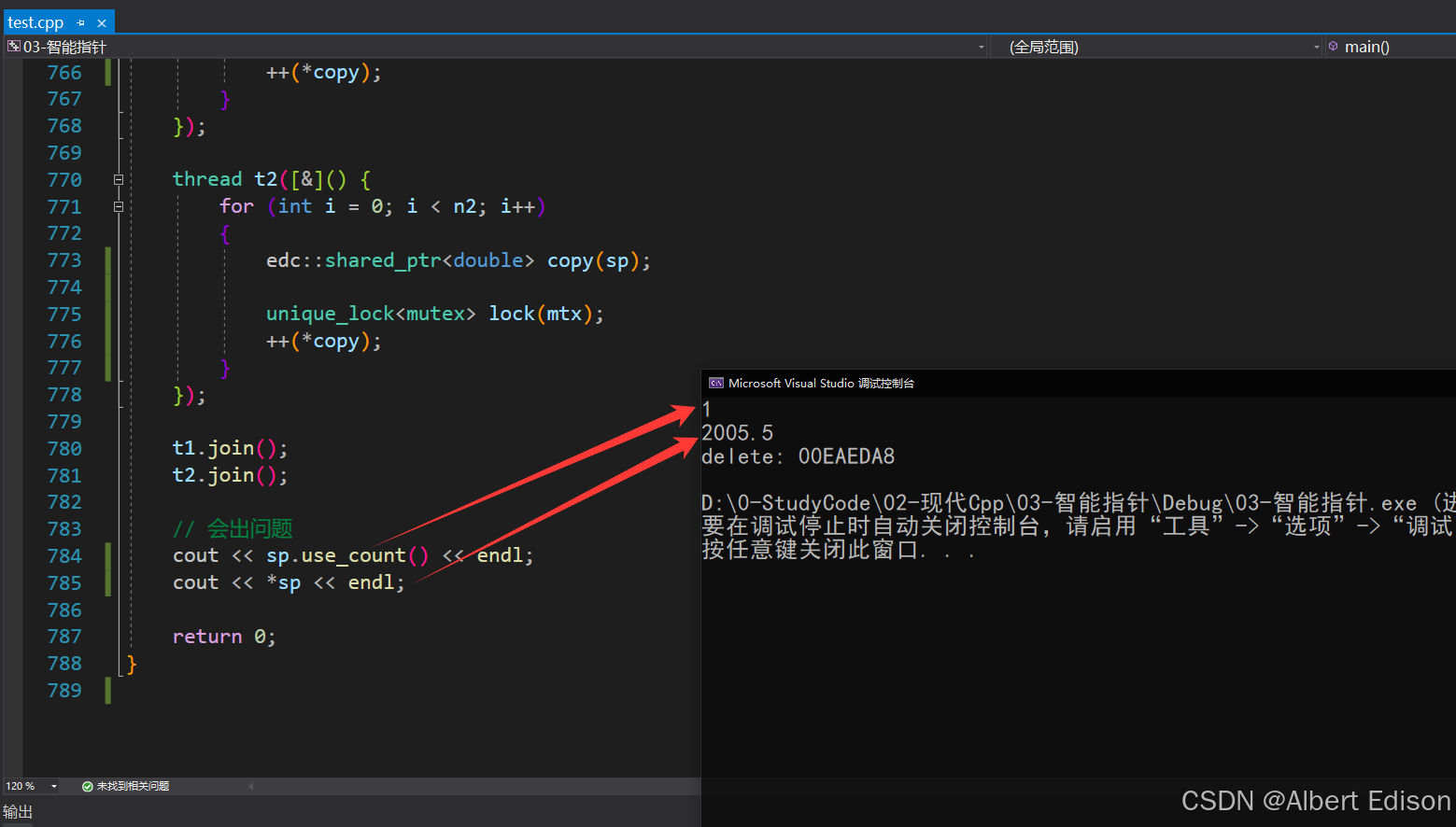Click the console text '按任意键关闭此窗口'
Viewport: 1456px width, 827px height.
[x=810, y=550]
